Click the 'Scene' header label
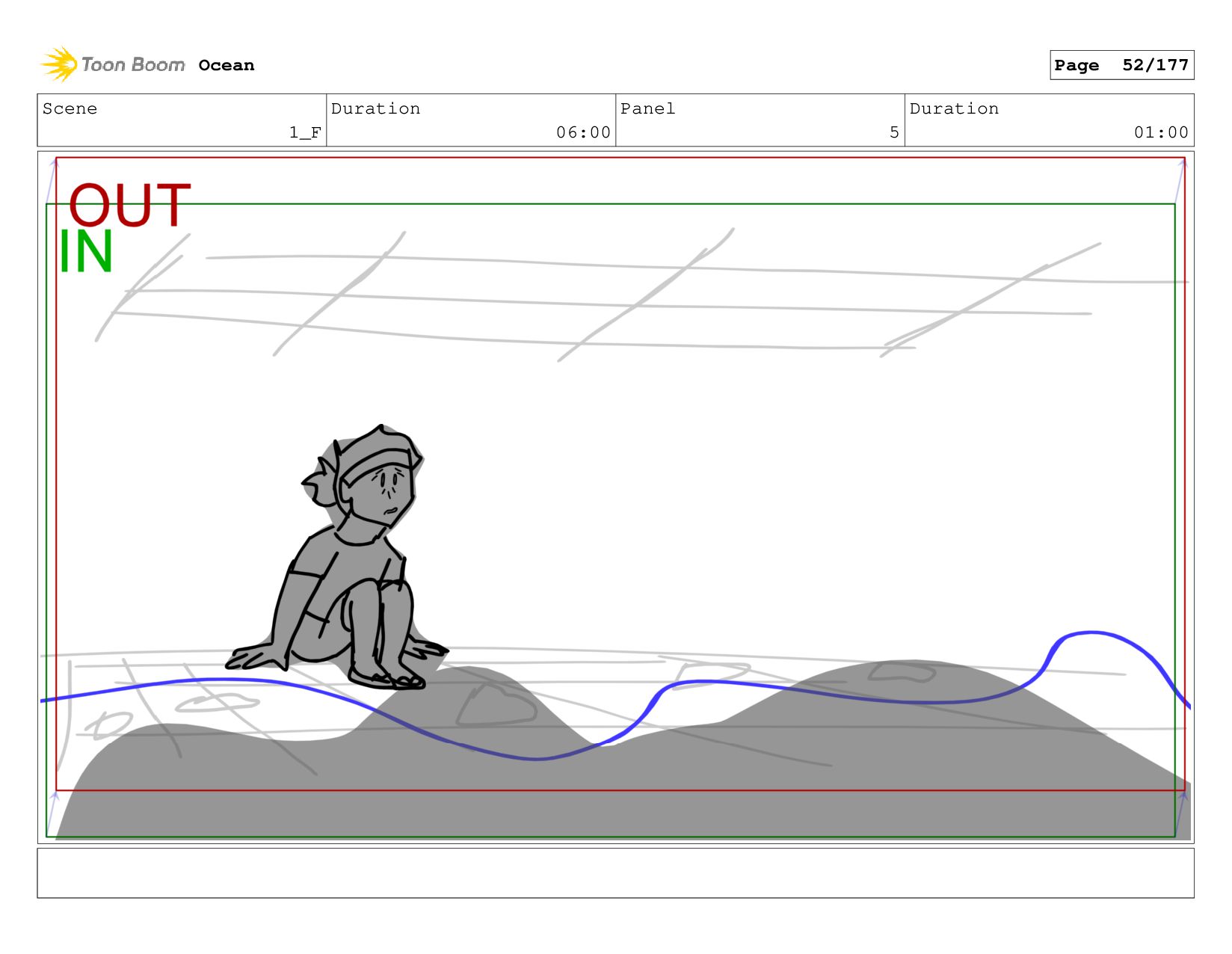This screenshot has height=954, width=1232. pos(70,108)
